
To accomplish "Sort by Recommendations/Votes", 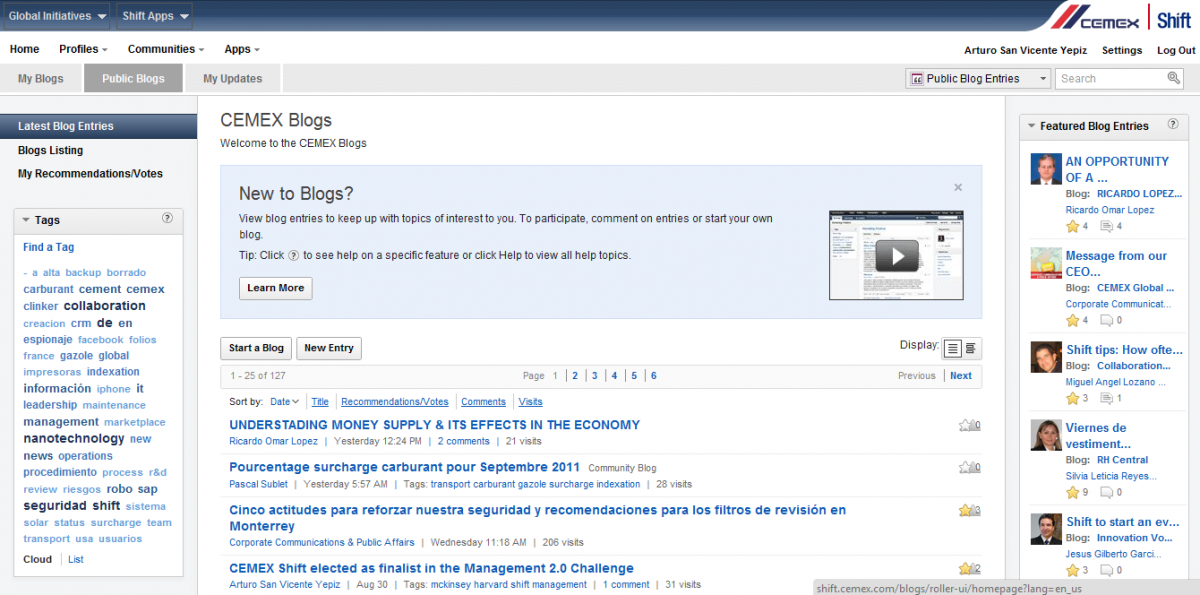I will coord(395,402).
